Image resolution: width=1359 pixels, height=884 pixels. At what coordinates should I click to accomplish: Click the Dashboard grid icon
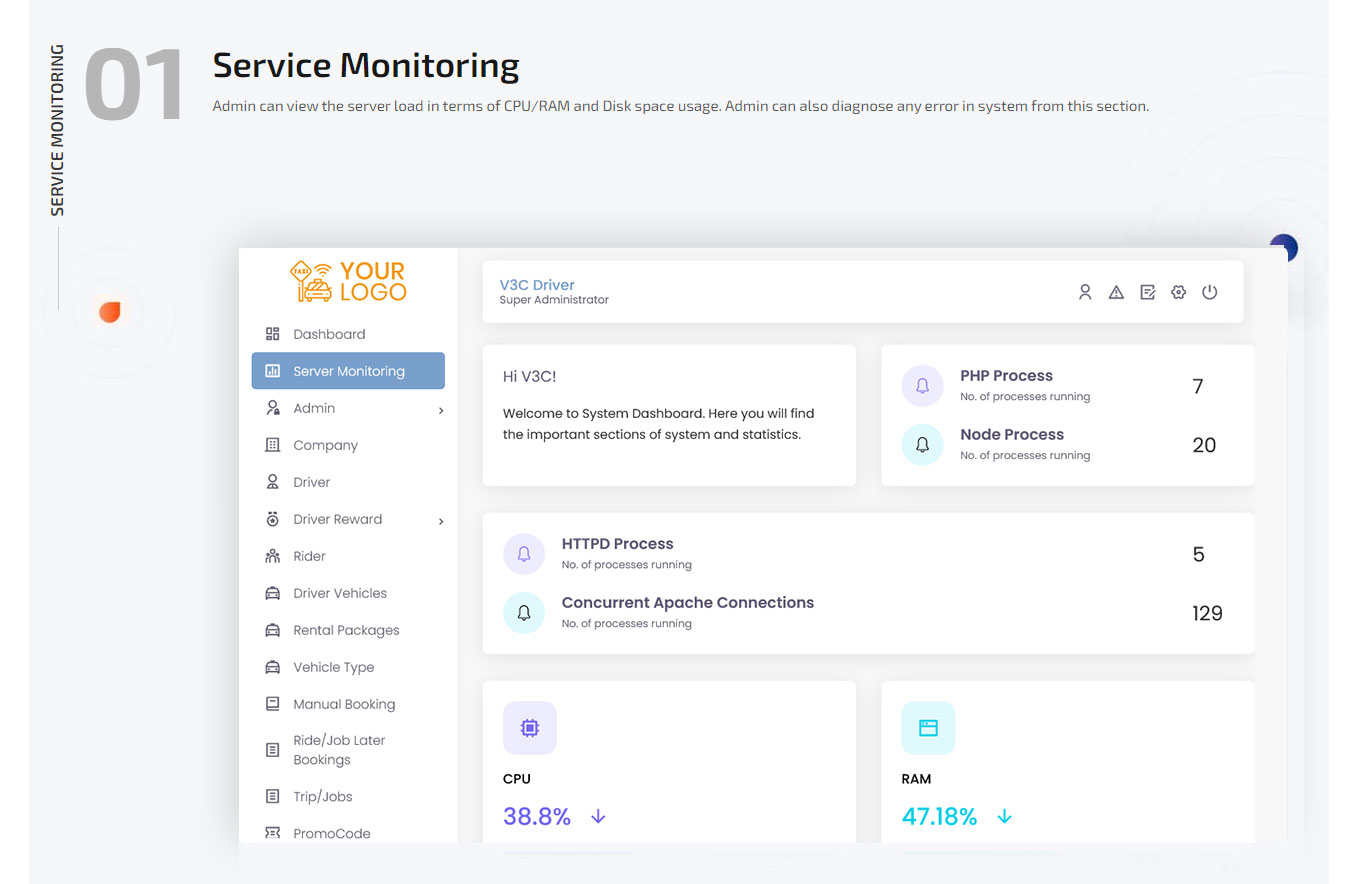pyautogui.click(x=272, y=334)
